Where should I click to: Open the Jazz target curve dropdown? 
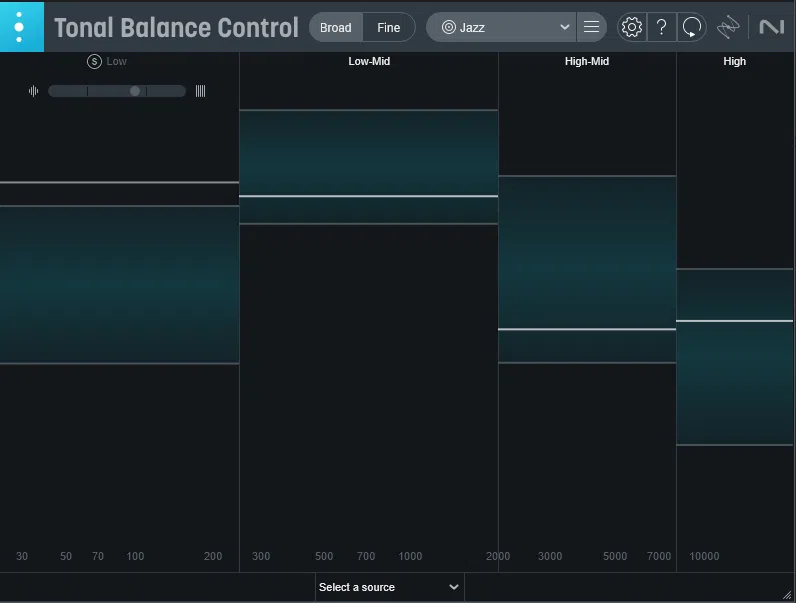(x=501, y=27)
